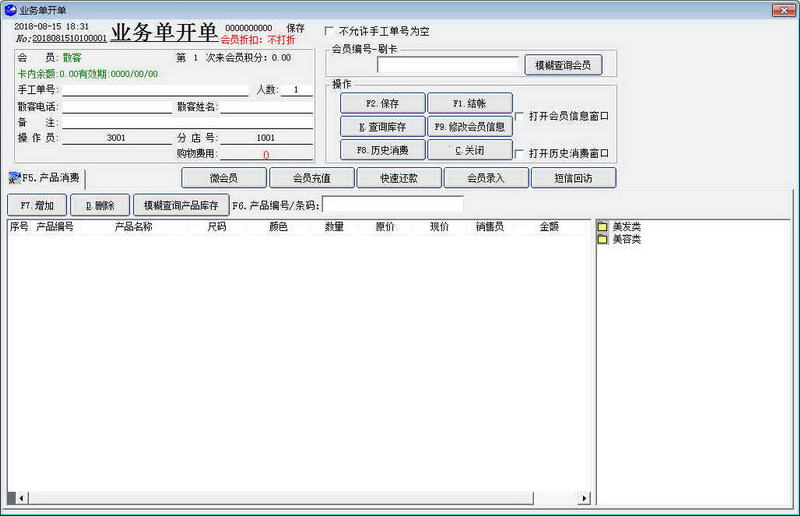Focus 会员编号-刷卡 input field
The height and width of the screenshot is (516, 800).
pyautogui.click(x=447, y=65)
